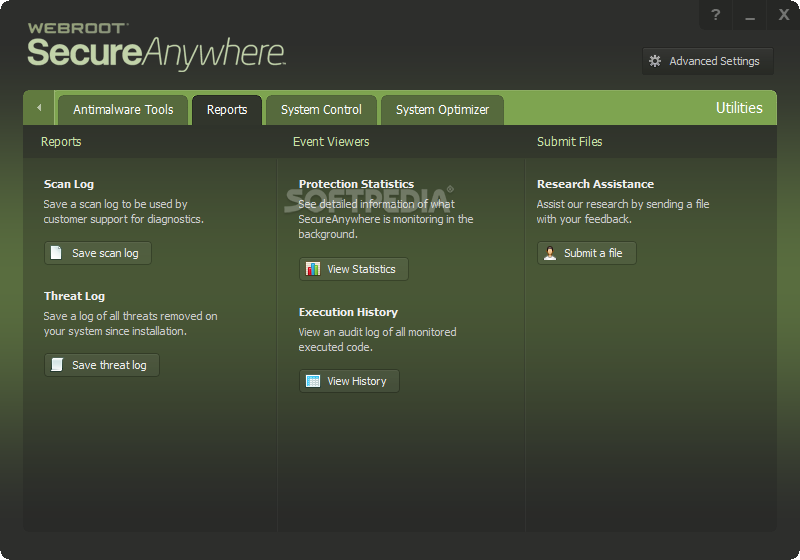The image size is (800, 560).
Task: Click Submit a file button
Action: [587, 253]
